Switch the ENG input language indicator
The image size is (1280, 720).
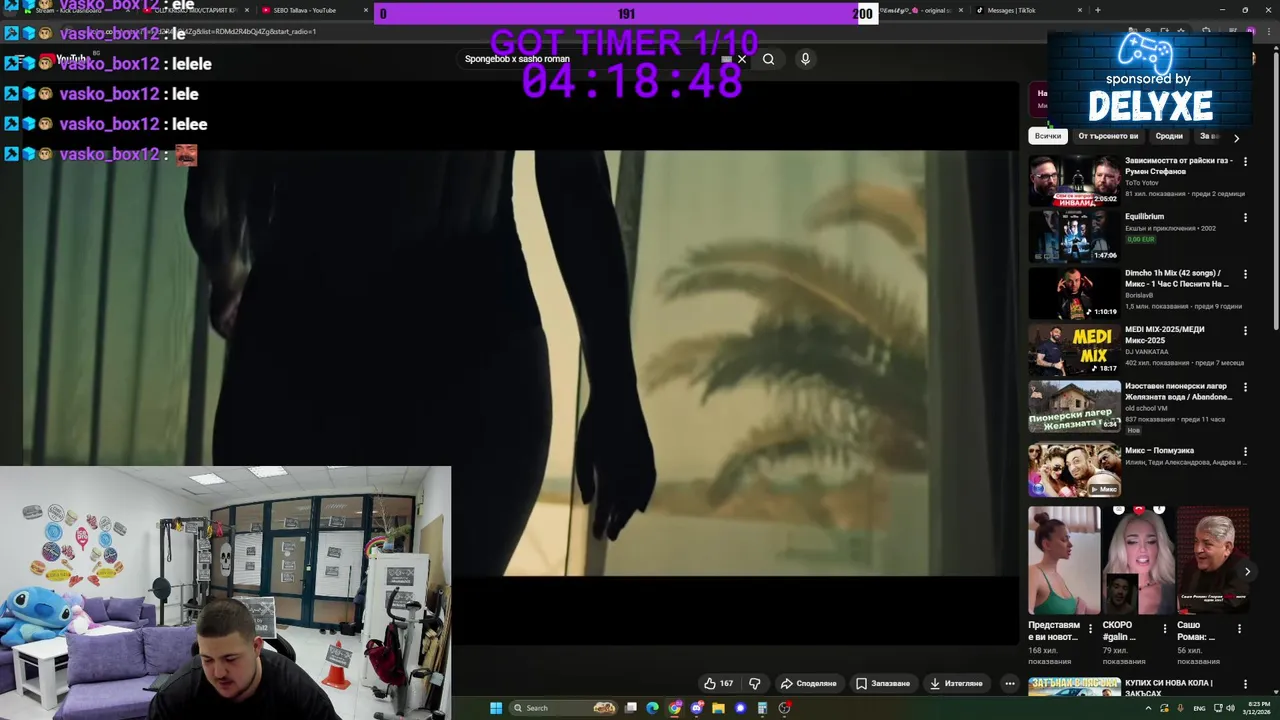(1200, 708)
